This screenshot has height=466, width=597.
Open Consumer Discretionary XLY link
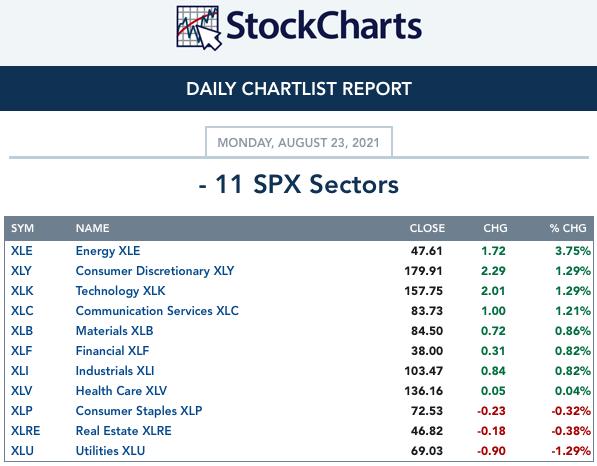pos(155,271)
